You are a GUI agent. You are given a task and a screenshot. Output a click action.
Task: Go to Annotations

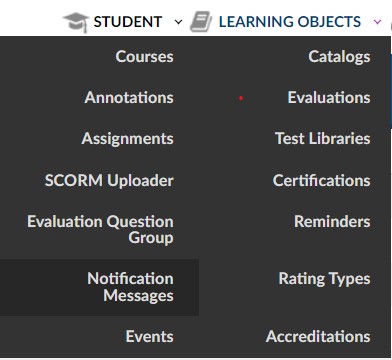pos(129,98)
